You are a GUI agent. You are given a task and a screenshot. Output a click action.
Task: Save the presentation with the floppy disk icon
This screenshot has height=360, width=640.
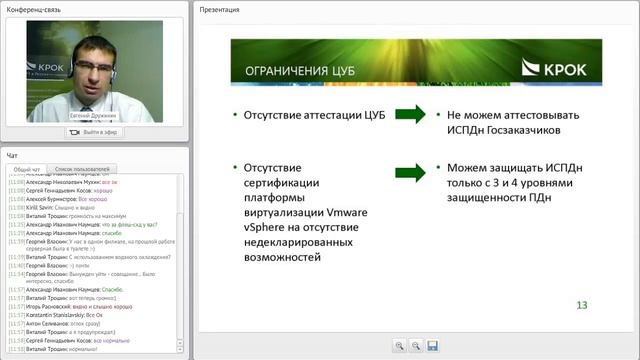click(432, 346)
